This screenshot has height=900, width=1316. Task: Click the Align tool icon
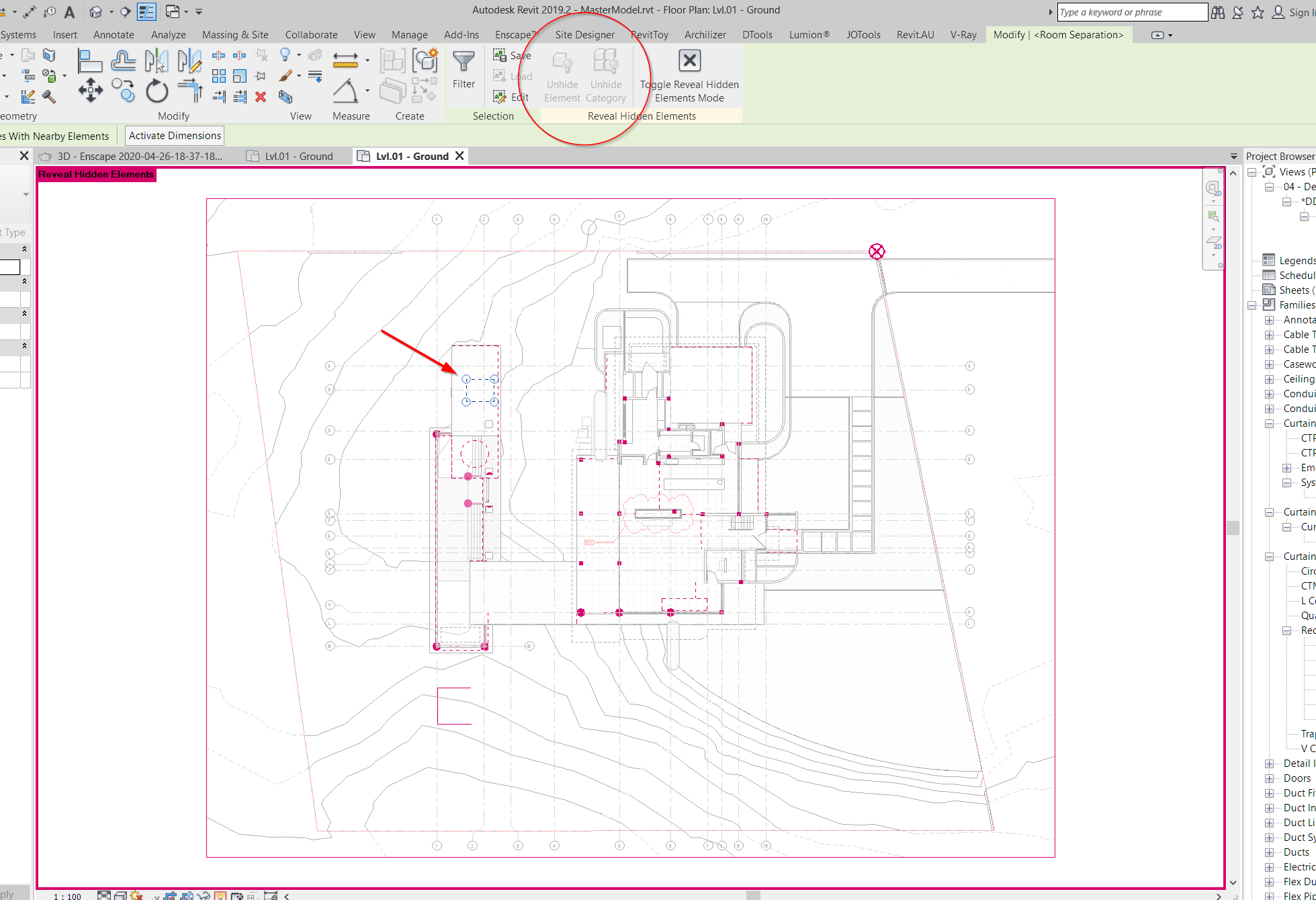[x=90, y=61]
